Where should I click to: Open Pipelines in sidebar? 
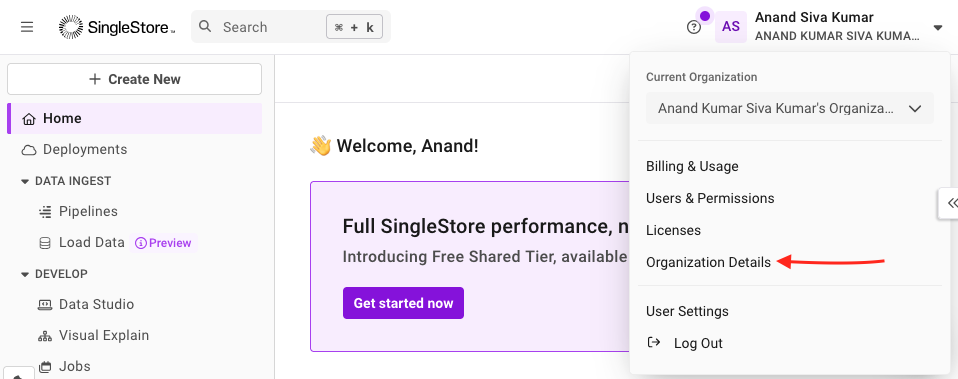coord(88,212)
